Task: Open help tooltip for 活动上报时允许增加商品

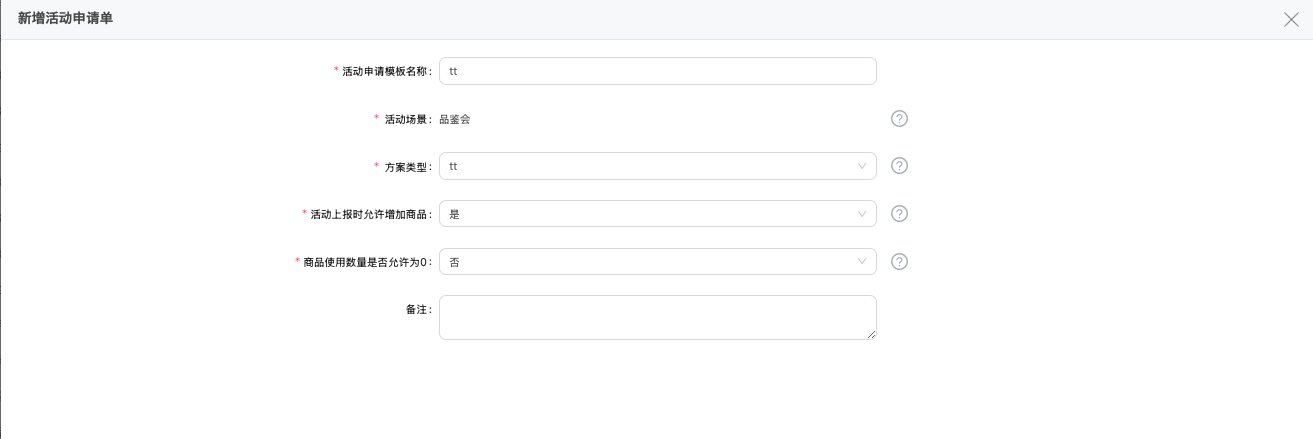Action: pos(899,214)
